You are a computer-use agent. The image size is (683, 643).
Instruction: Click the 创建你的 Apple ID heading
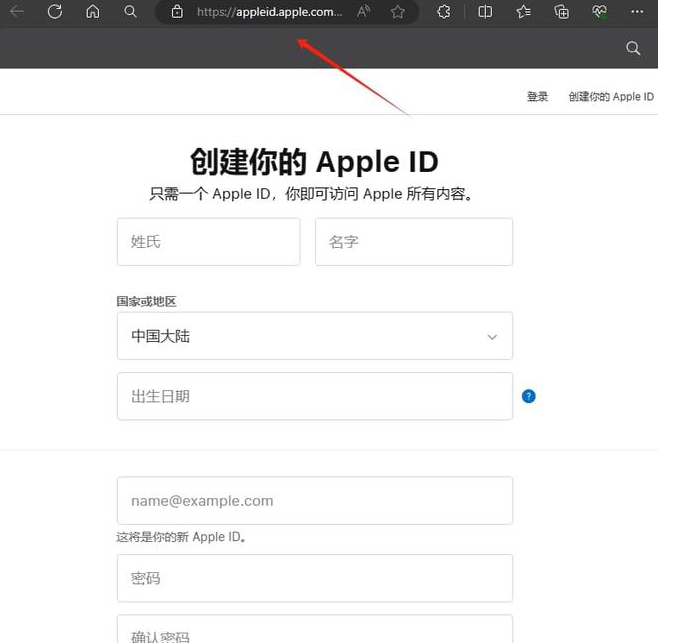314,162
